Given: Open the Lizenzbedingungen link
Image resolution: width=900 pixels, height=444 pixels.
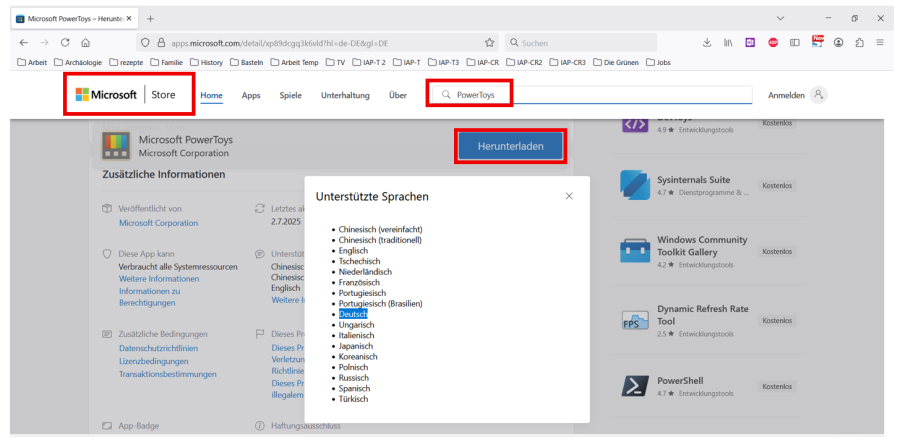Looking at the screenshot, I should (153, 361).
